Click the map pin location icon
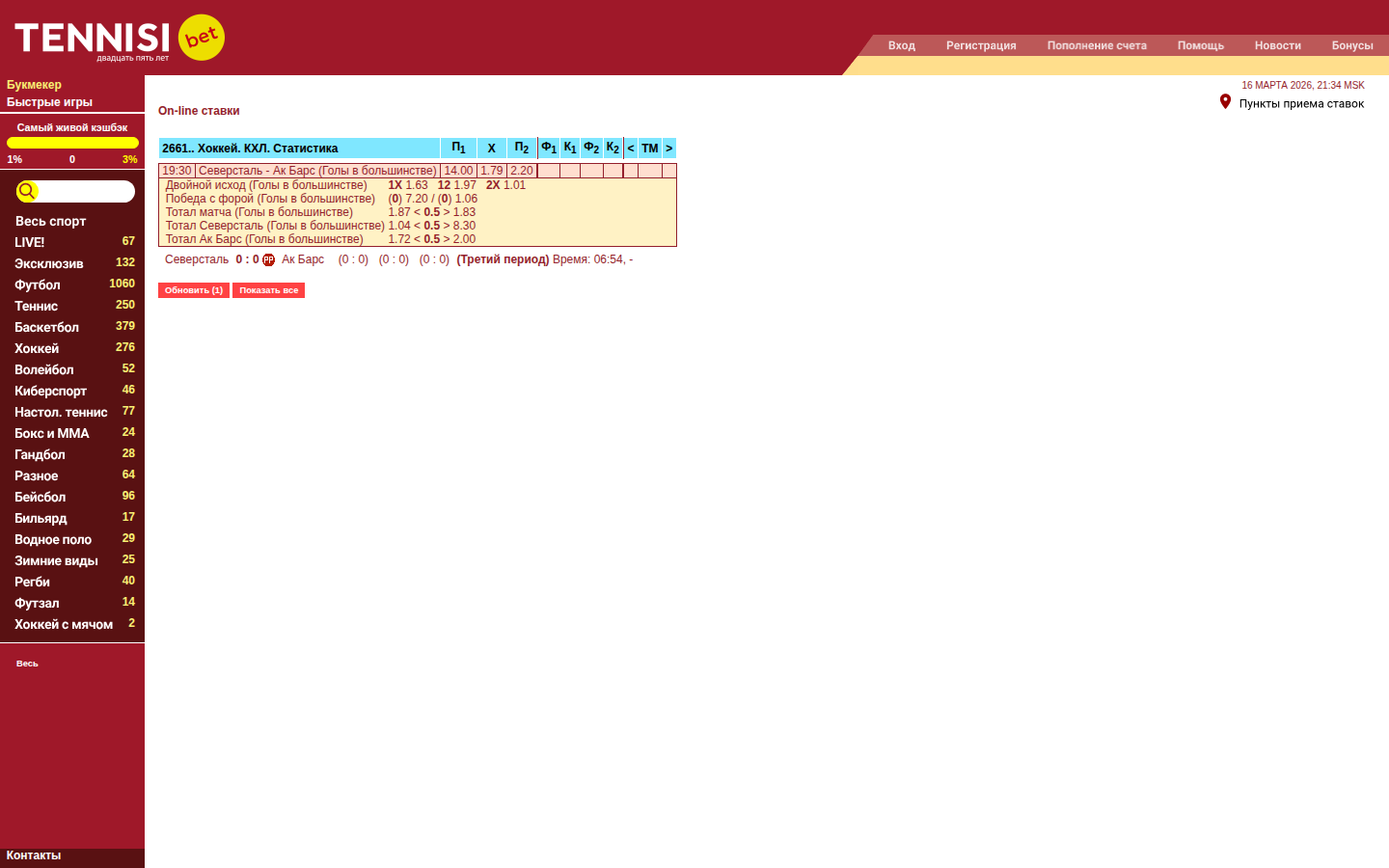This screenshot has width=1389, height=868. [x=1225, y=102]
